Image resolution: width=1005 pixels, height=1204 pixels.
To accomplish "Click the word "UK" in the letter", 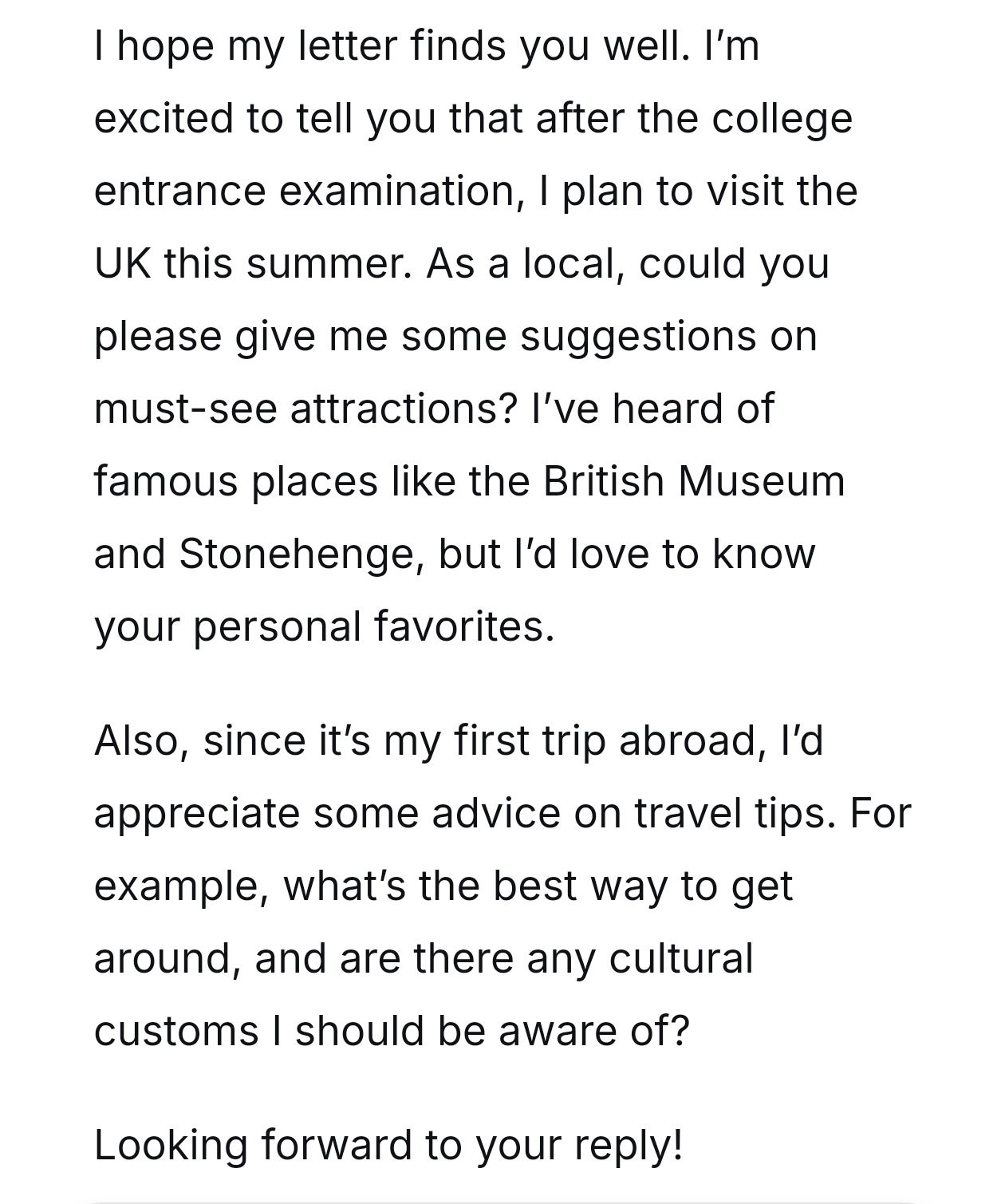I will 122,263.
